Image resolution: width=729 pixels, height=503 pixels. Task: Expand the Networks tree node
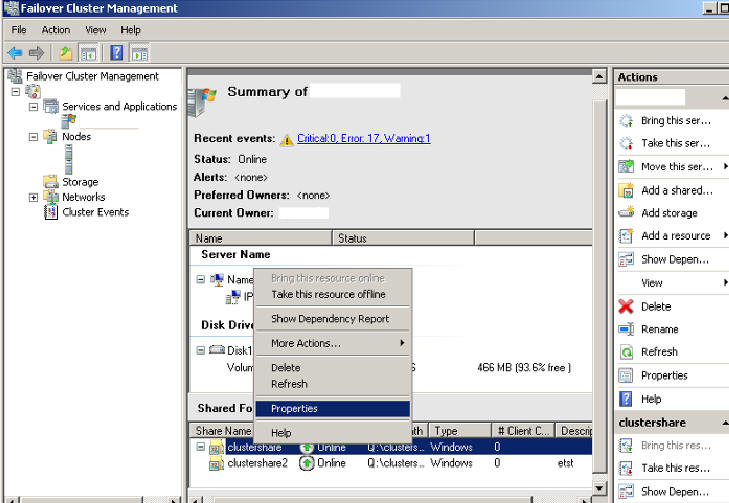click(33, 198)
